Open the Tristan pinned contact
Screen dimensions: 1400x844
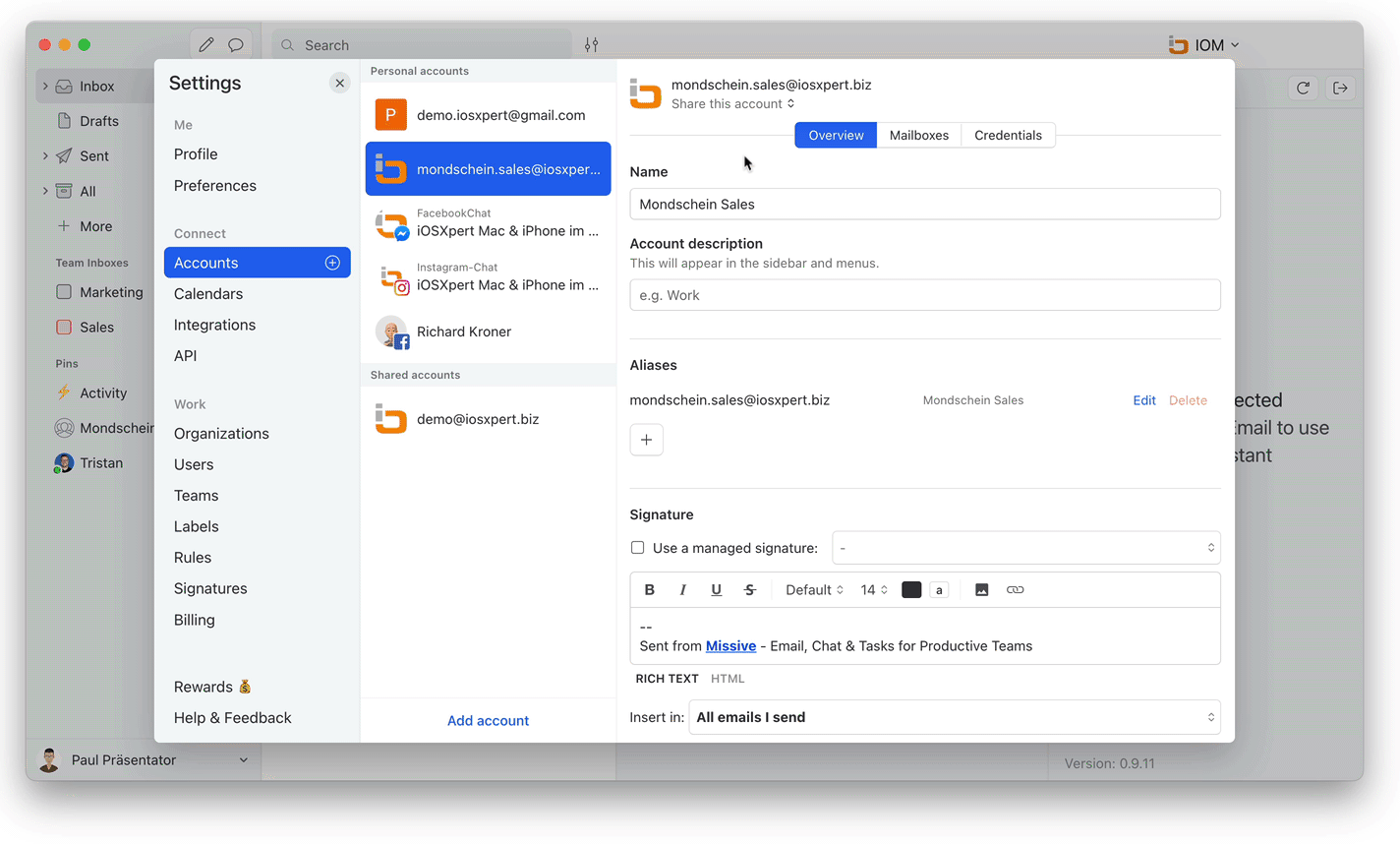point(89,463)
